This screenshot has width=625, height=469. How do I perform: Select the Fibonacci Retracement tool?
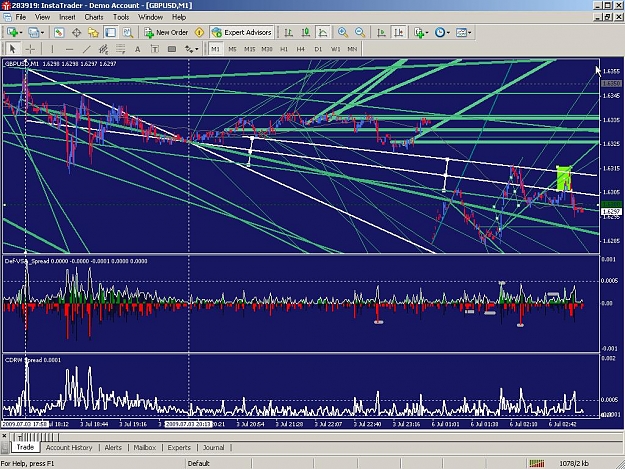[x=120, y=49]
